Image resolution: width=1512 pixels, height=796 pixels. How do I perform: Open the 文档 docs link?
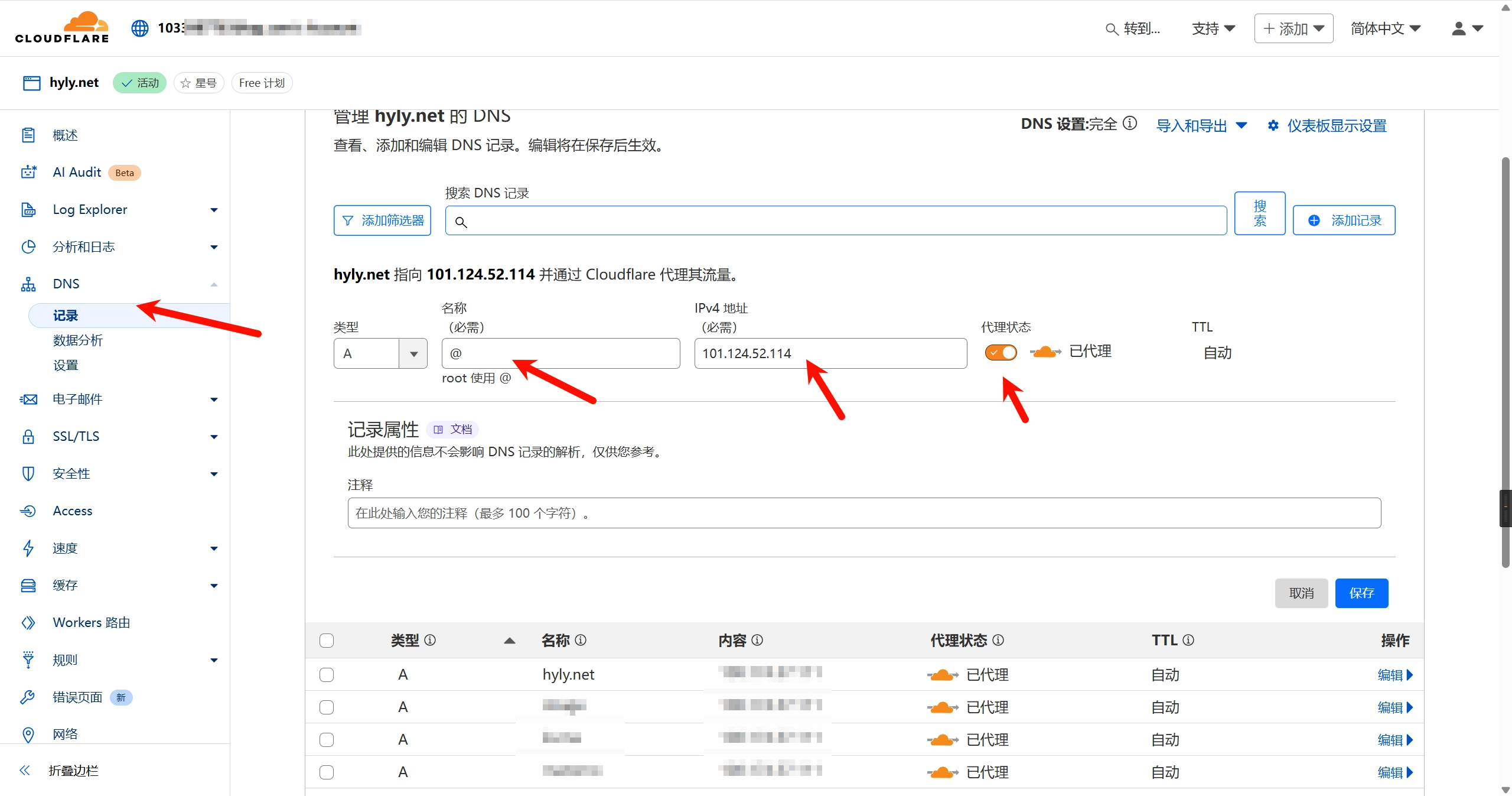pyautogui.click(x=452, y=429)
